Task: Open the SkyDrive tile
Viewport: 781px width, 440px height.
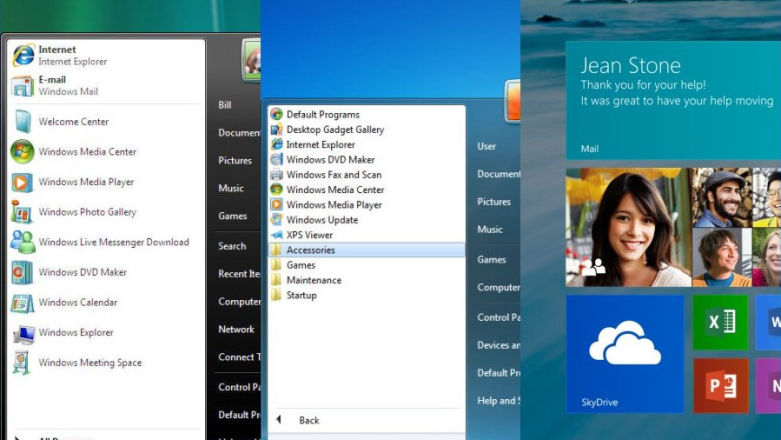Action: coord(625,354)
